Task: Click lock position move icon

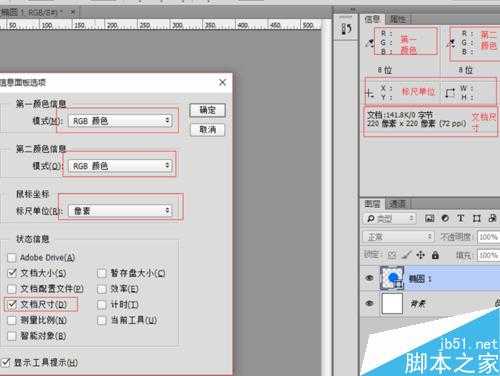Action: pos(421,255)
